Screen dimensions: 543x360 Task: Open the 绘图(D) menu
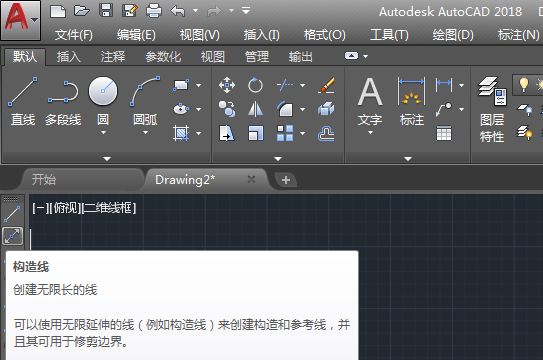pos(453,35)
